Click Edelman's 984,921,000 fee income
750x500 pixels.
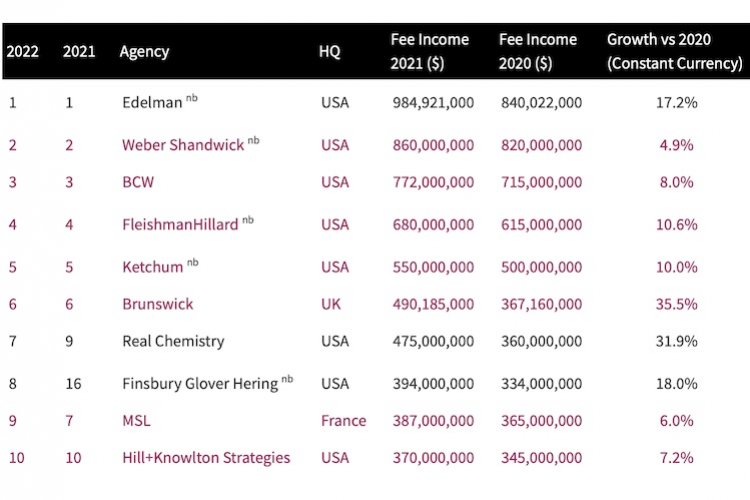click(x=433, y=103)
